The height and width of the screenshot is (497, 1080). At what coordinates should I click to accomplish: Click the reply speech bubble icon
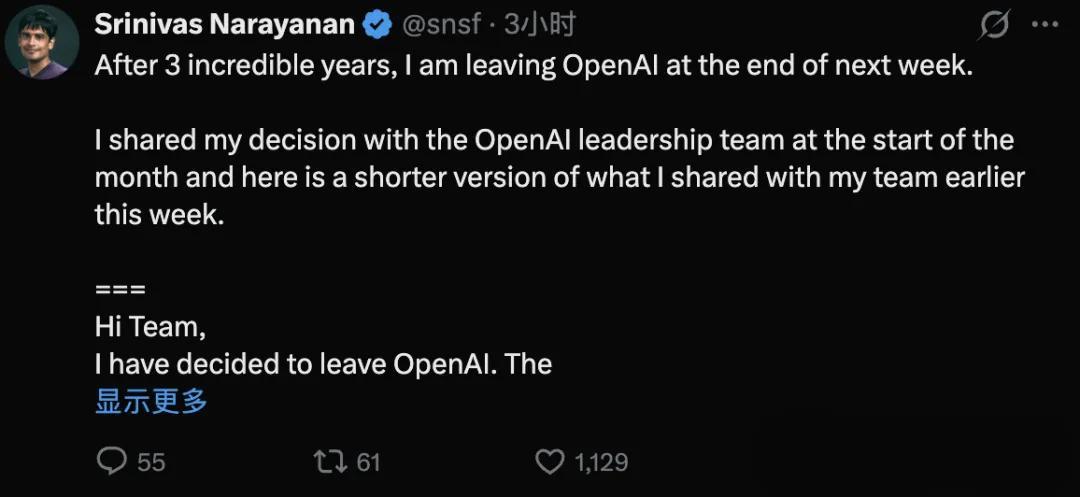pyautogui.click(x=111, y=461)
